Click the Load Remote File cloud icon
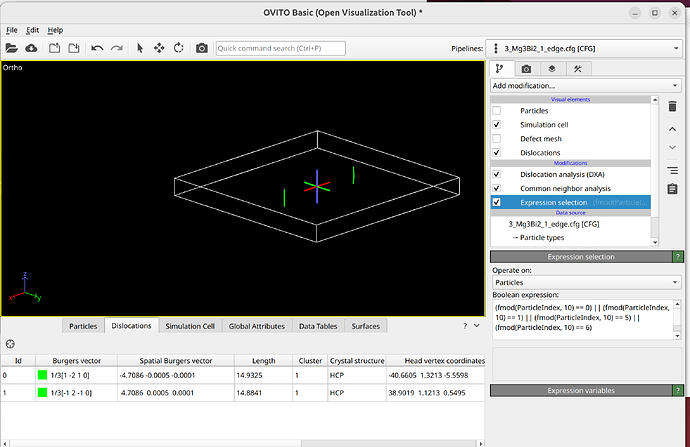 click(32, 48)
